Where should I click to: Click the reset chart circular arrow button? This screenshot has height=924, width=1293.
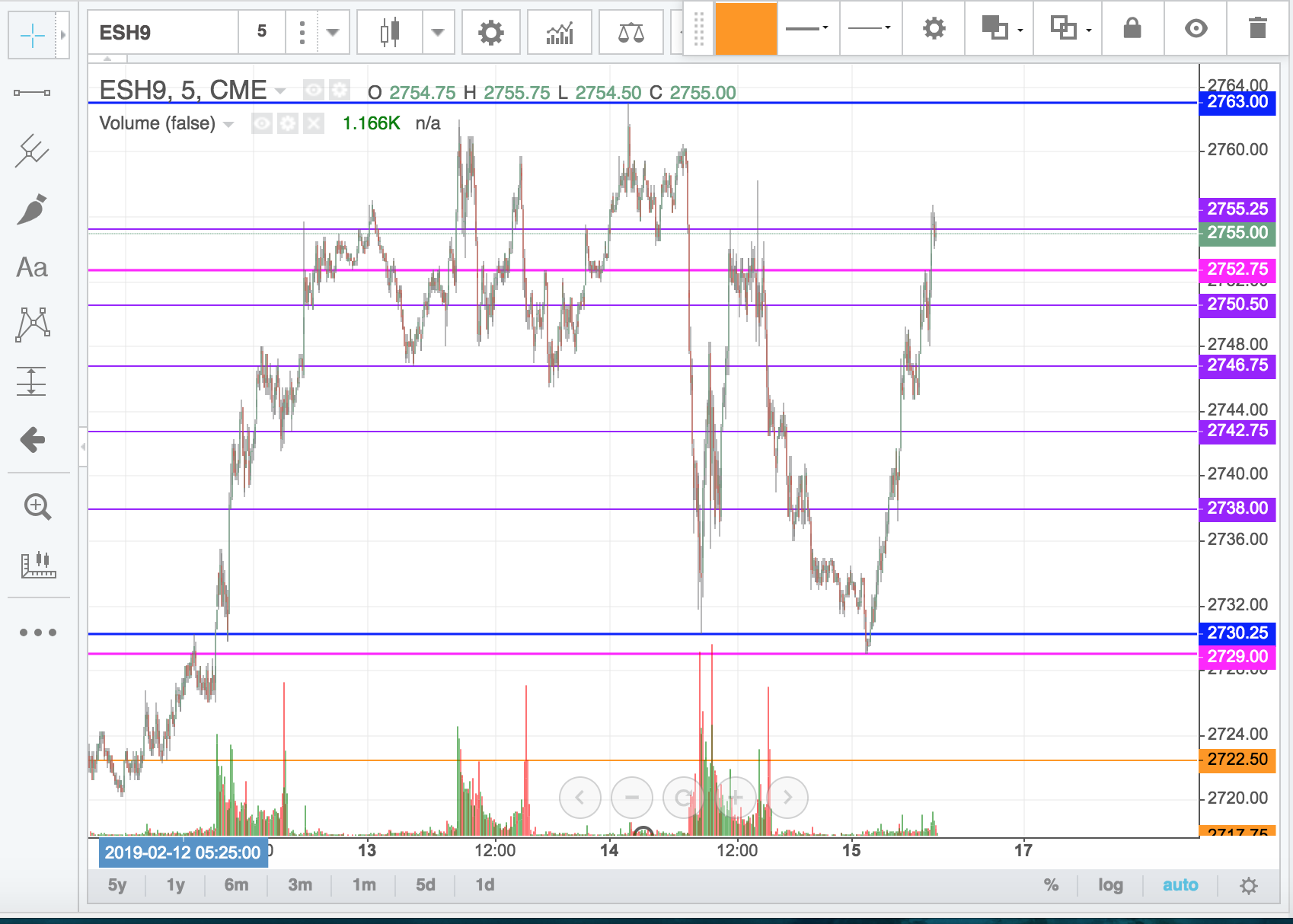684,797
